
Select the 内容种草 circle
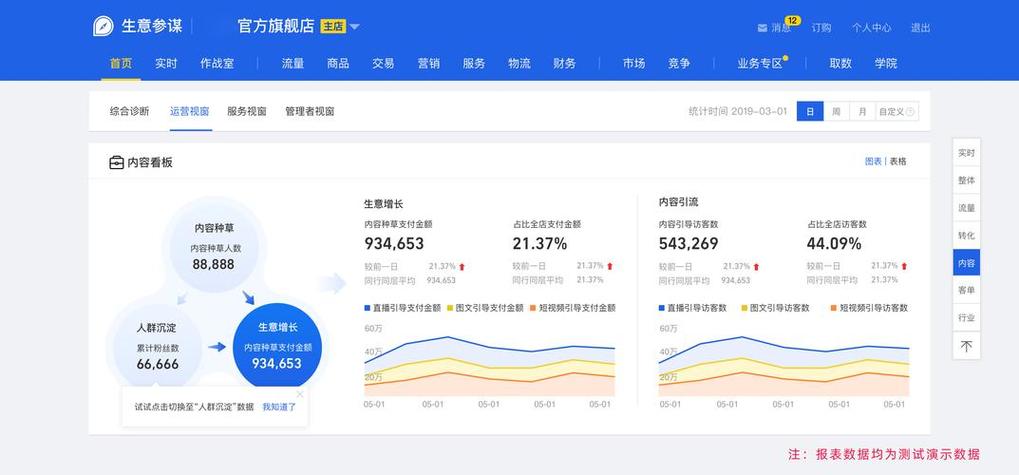[x=214, y=247]
